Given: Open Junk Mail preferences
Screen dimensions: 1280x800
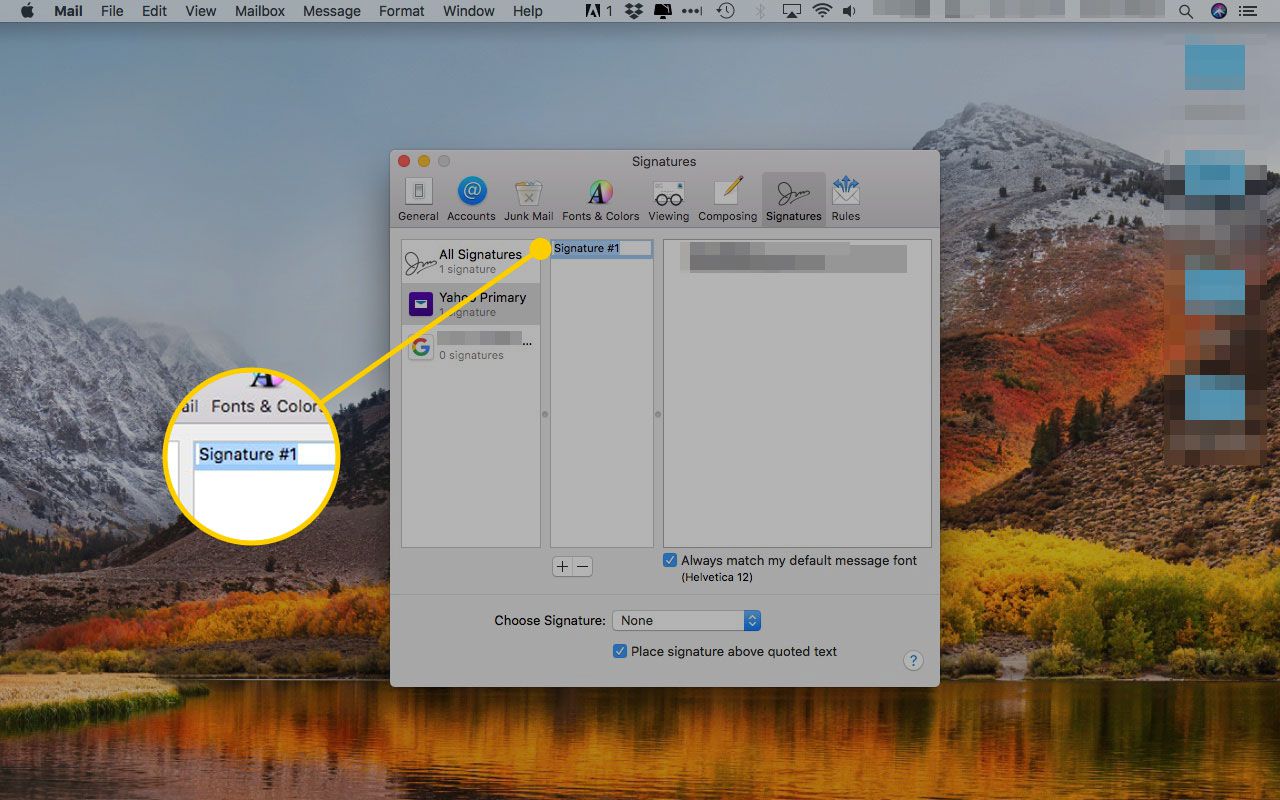Looking at the screenshot, I should click(528, 199).
